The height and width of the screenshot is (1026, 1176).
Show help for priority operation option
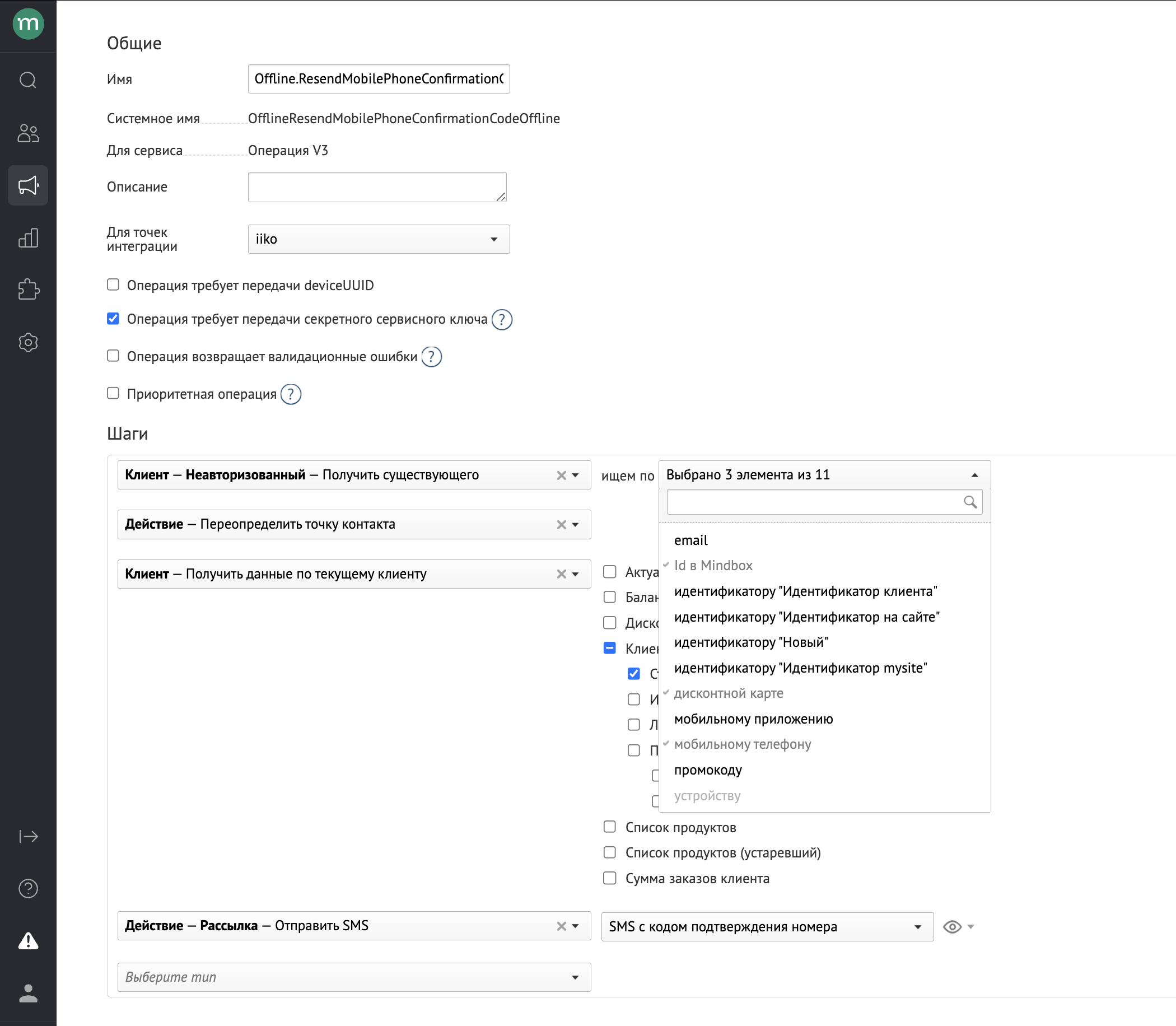(x=291, y=394)
